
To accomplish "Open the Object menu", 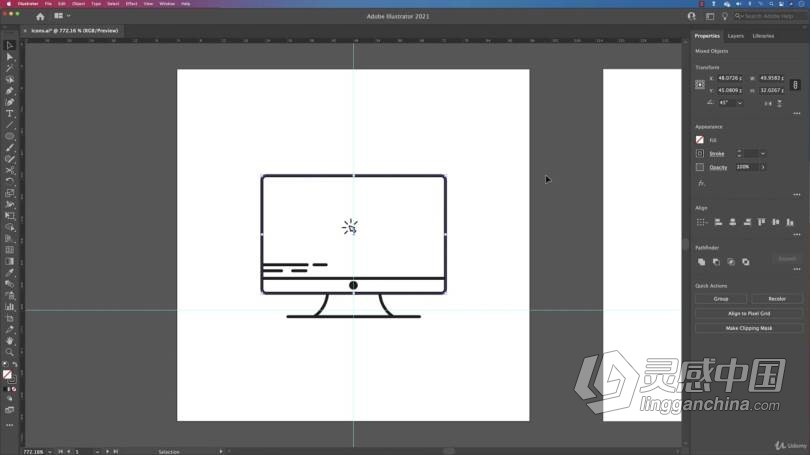I will click(x=78, y=4).
